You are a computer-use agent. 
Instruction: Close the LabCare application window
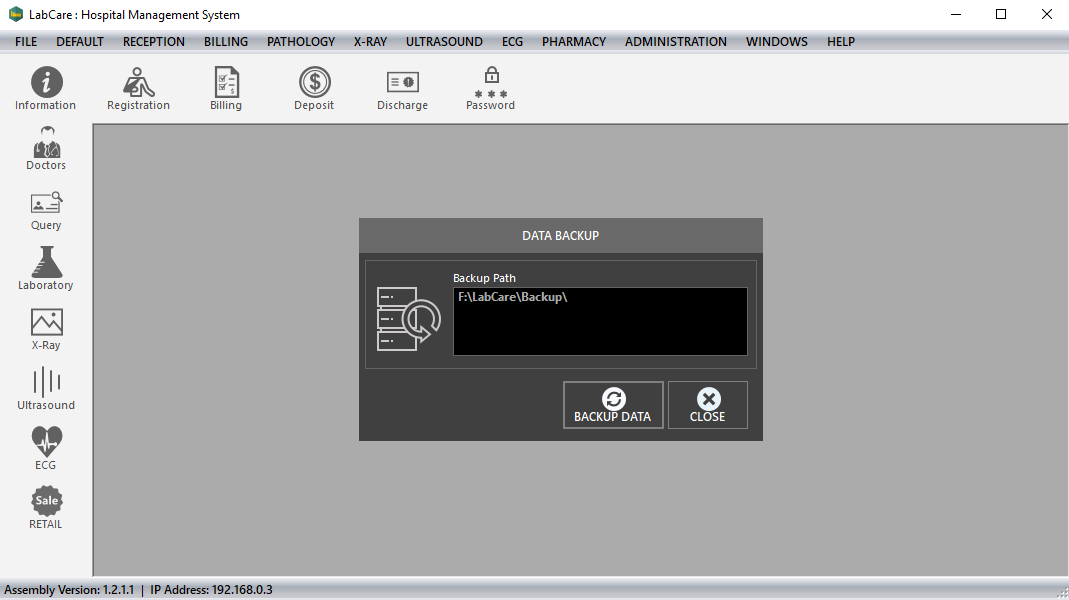click(1047, 14)
